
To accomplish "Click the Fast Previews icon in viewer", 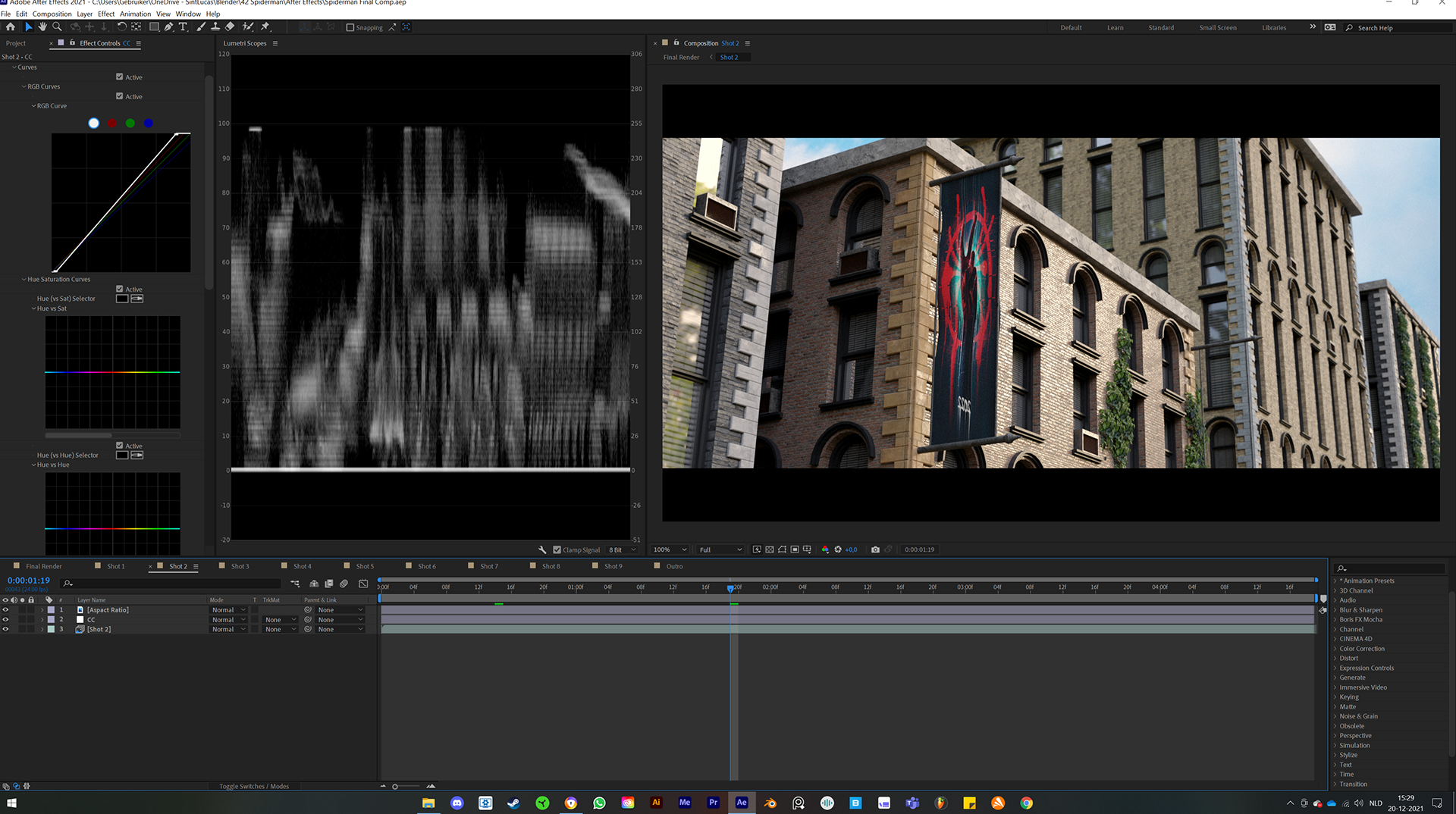I will [757, 550].
